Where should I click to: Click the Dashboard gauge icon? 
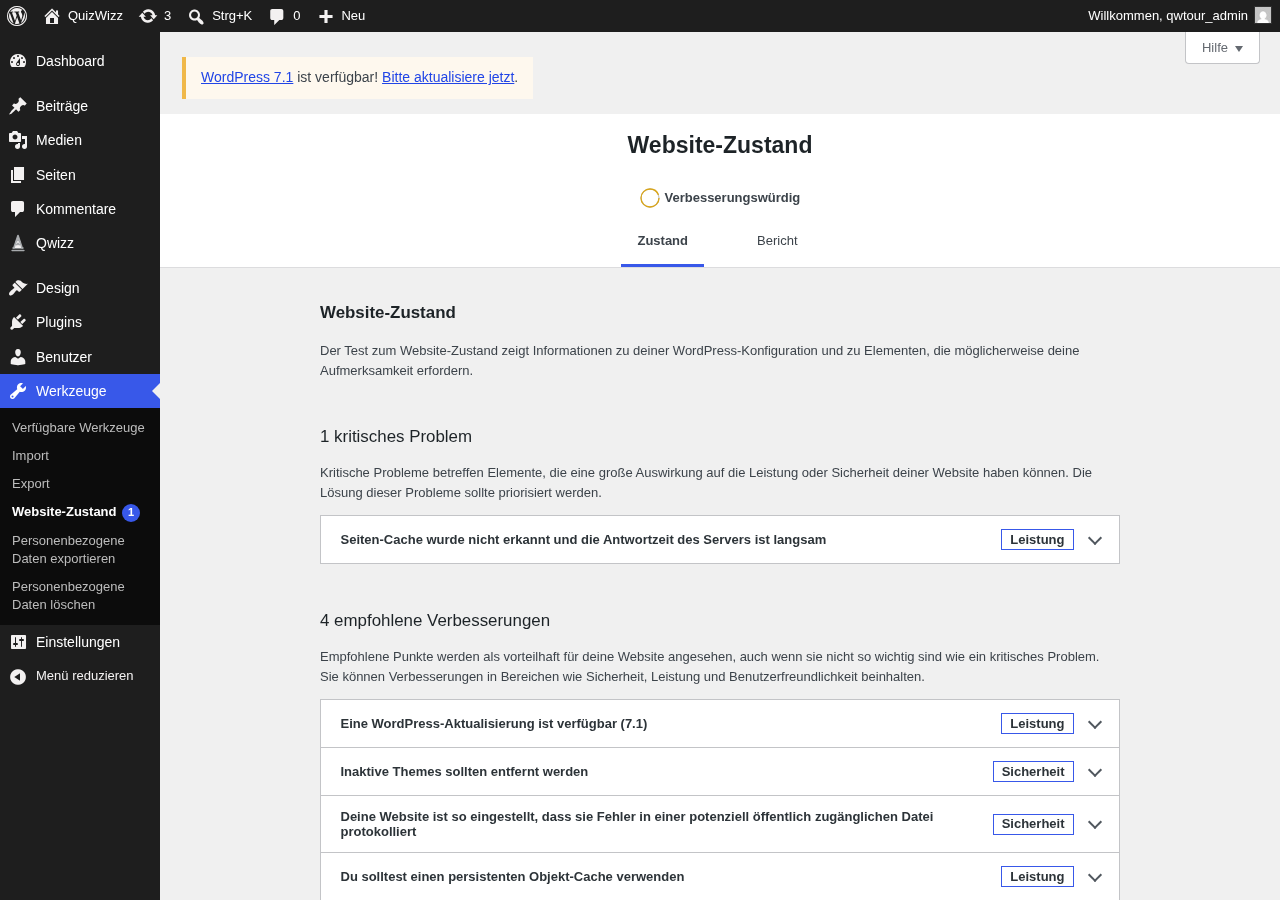tap(18, 61)
